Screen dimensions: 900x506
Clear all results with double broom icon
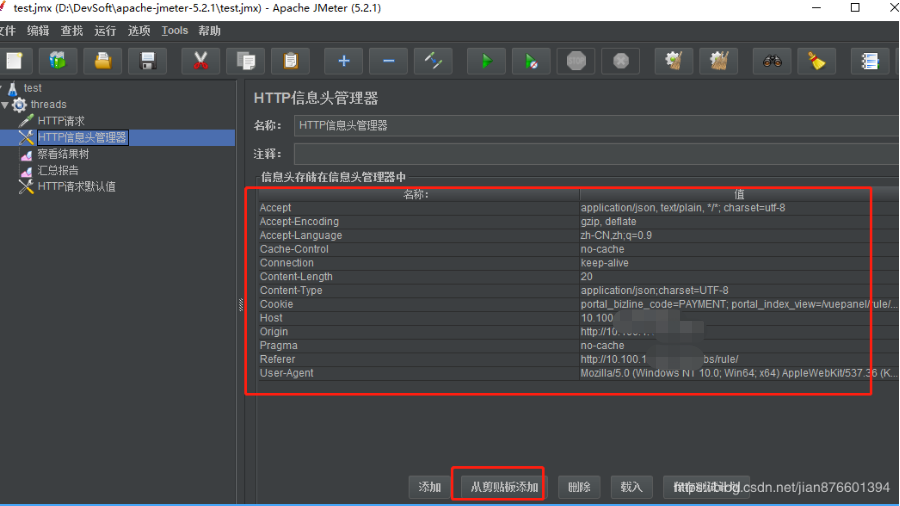pyautogui.click(x=719, y=61)
